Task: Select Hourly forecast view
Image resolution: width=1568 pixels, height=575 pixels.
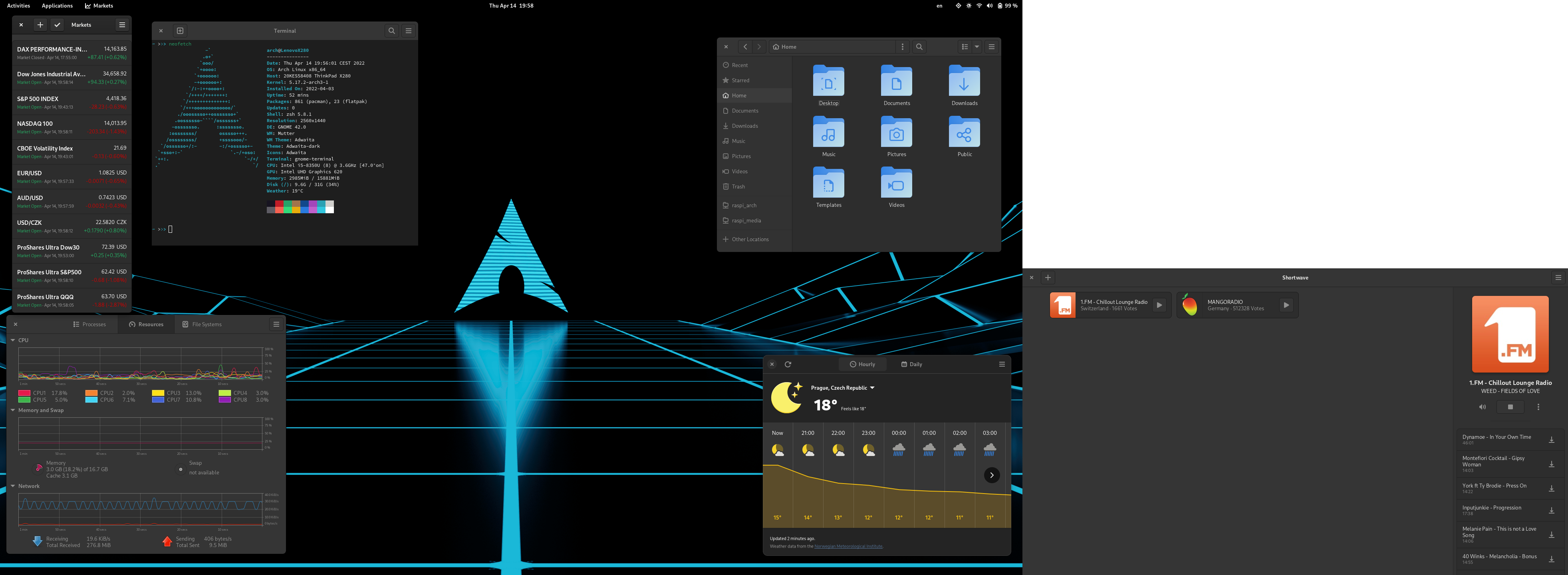Action: point(862,365)
